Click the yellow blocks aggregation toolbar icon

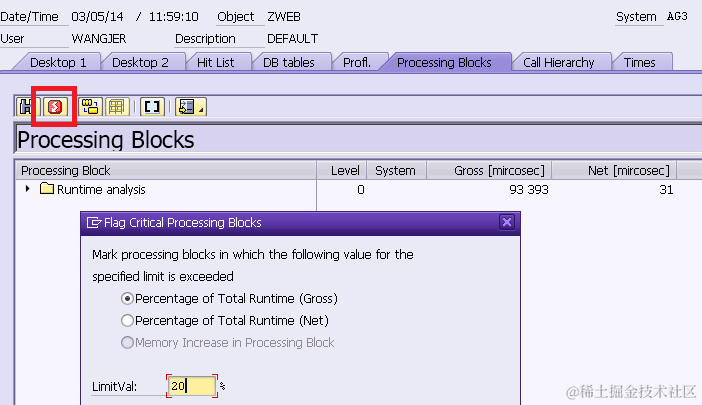90,107
